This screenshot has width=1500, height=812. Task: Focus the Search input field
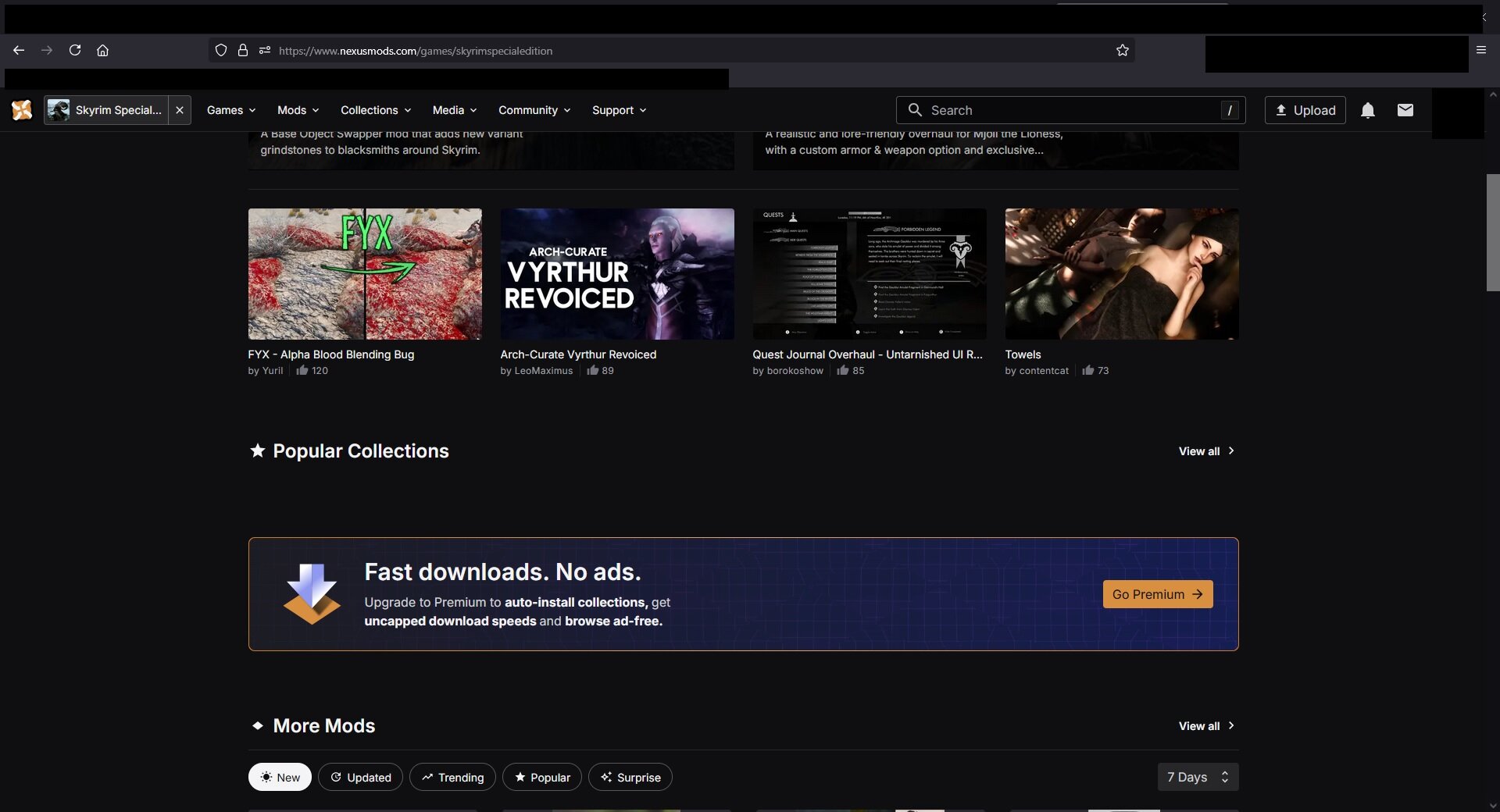(1070, 110)
